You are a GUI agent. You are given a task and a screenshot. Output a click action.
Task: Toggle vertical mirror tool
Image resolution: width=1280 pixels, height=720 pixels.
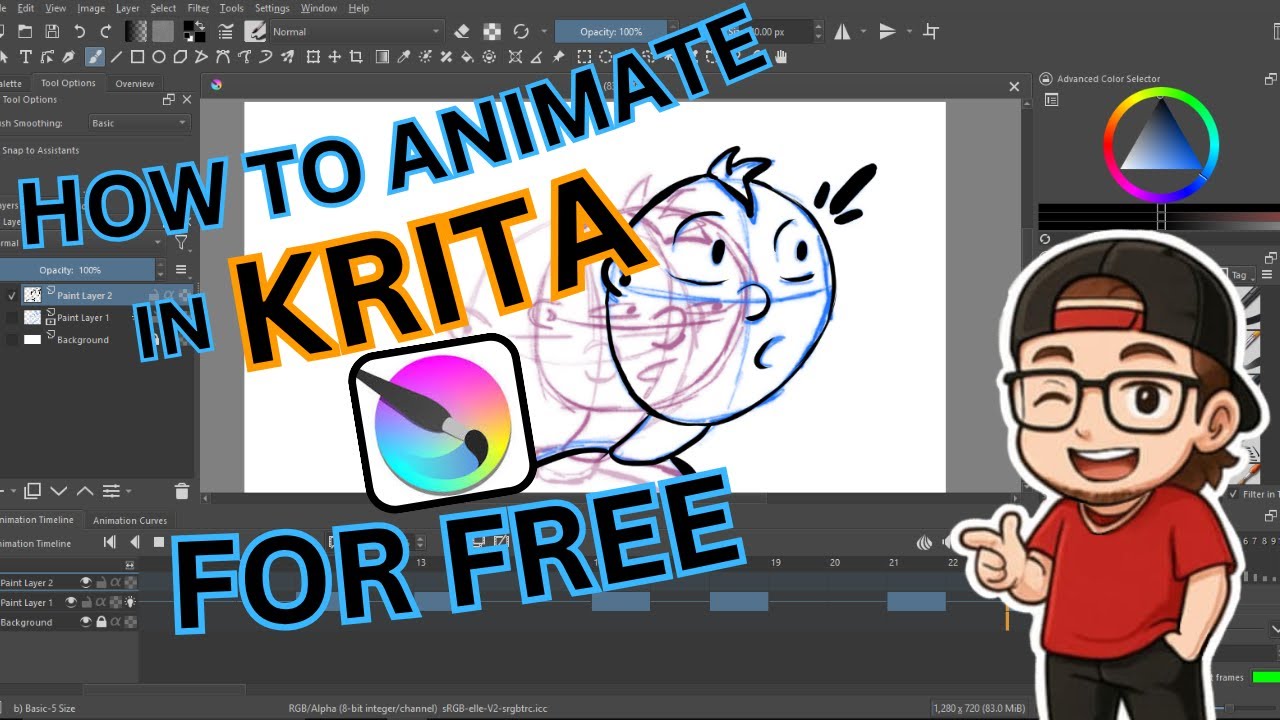[887, 32]
